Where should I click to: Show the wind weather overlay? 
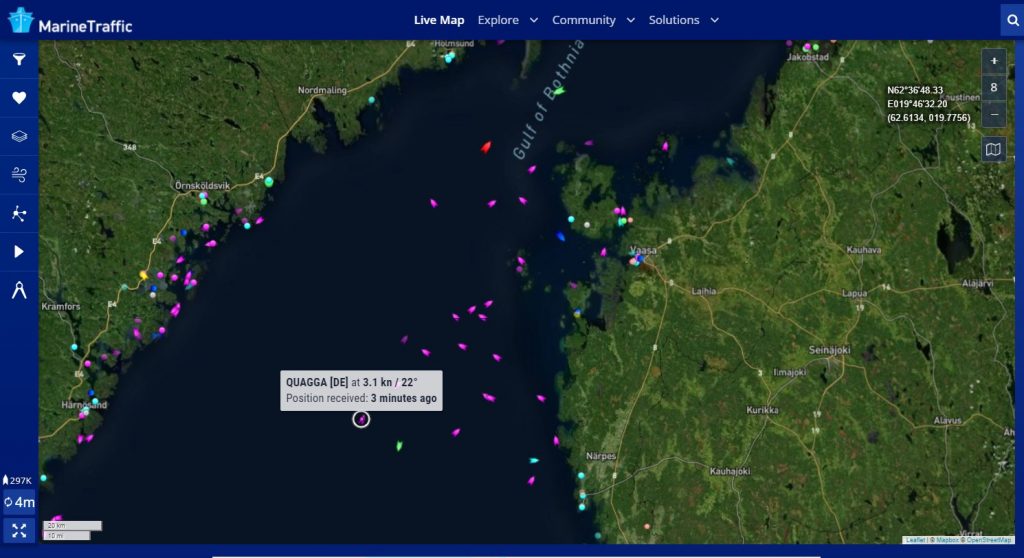(x=19, y=175)
